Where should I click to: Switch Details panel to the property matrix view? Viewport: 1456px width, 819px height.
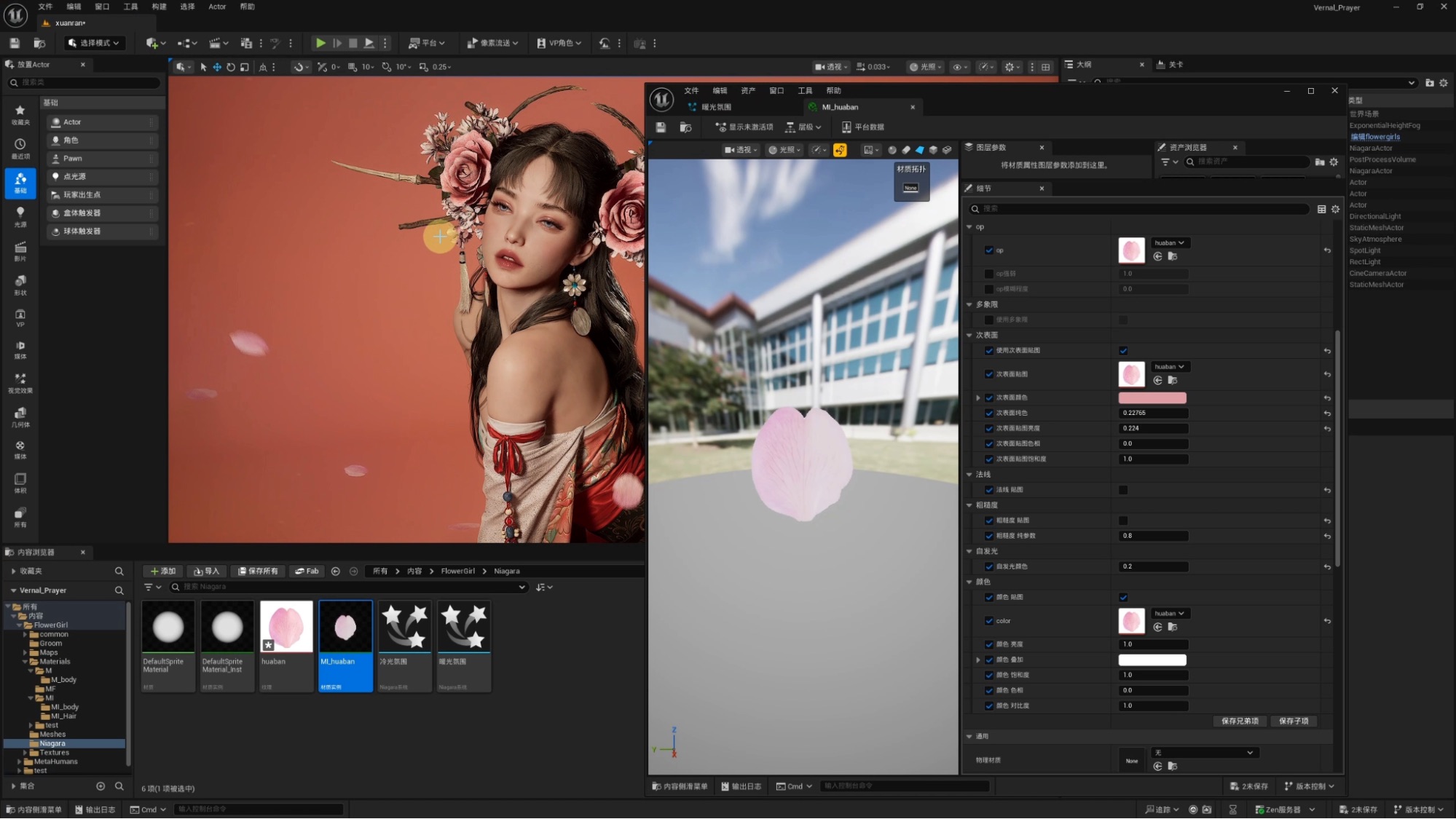[x=1322, y=209]
